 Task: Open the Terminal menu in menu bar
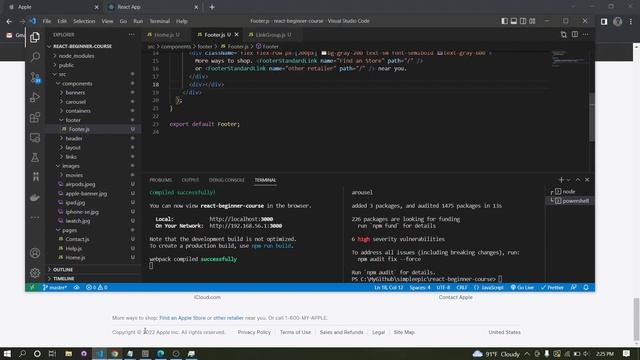160,21
